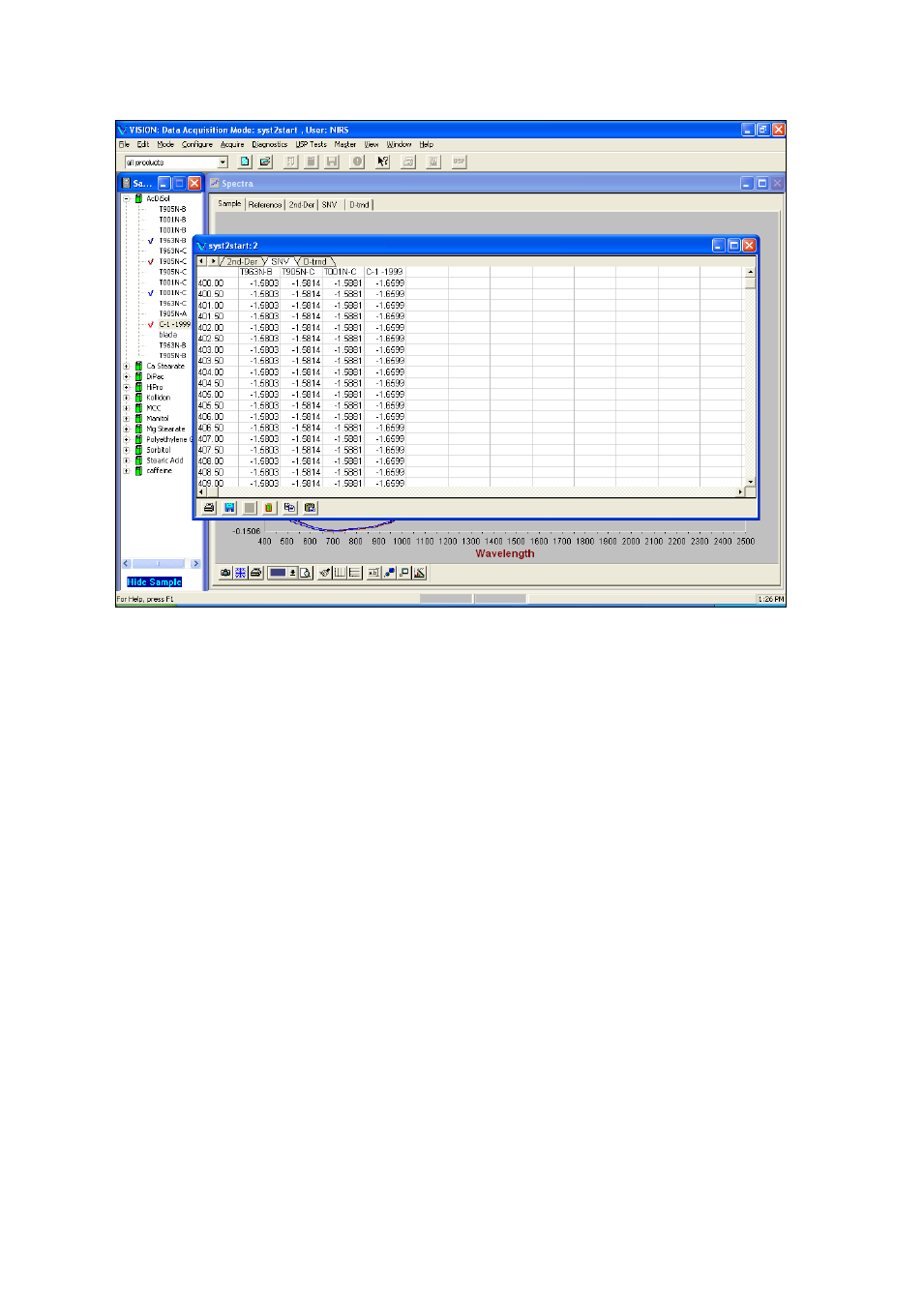924x1306 pixels.
Task: Open the Configure menu
Action: (197, 144)
